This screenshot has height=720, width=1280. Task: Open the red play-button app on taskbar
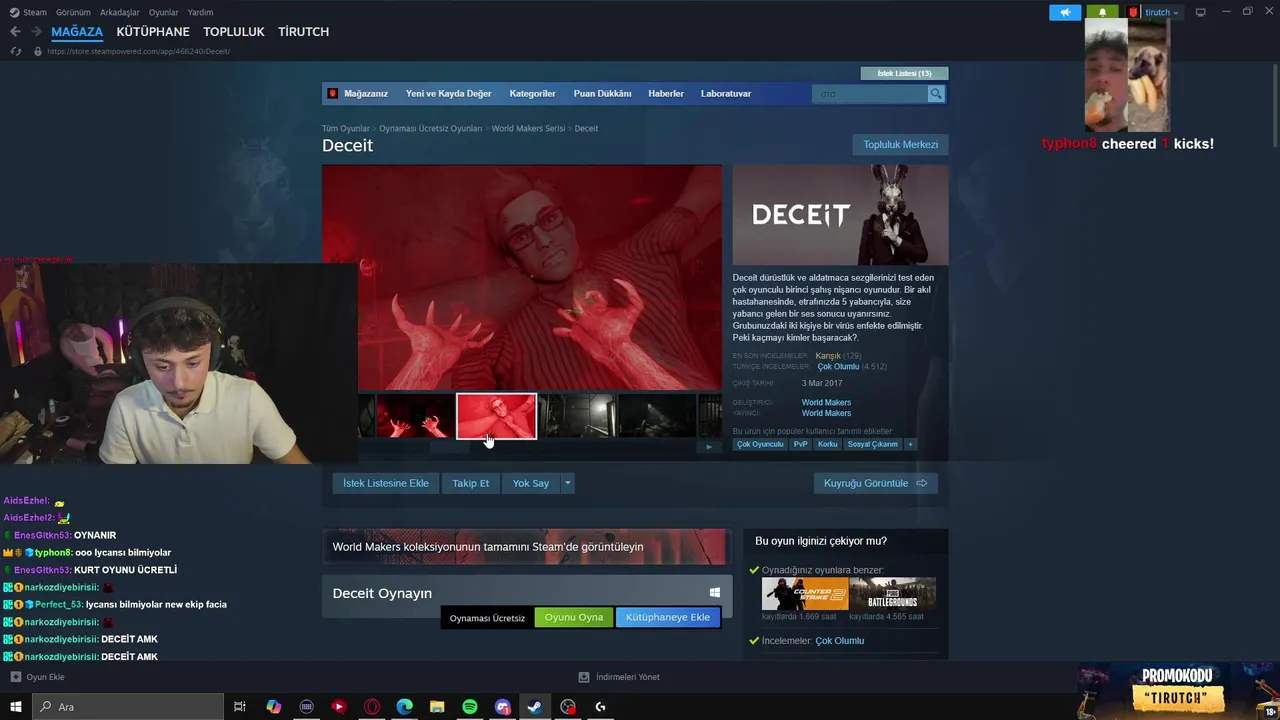point(339,707)
